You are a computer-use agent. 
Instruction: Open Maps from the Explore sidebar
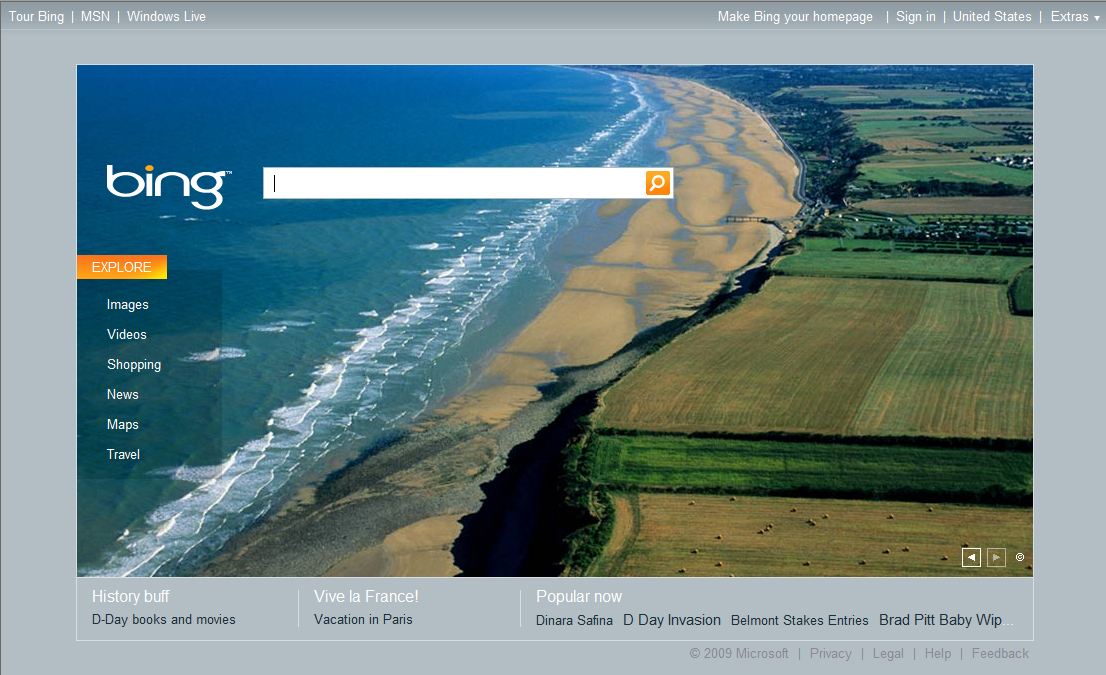click(x=123, y=425)
